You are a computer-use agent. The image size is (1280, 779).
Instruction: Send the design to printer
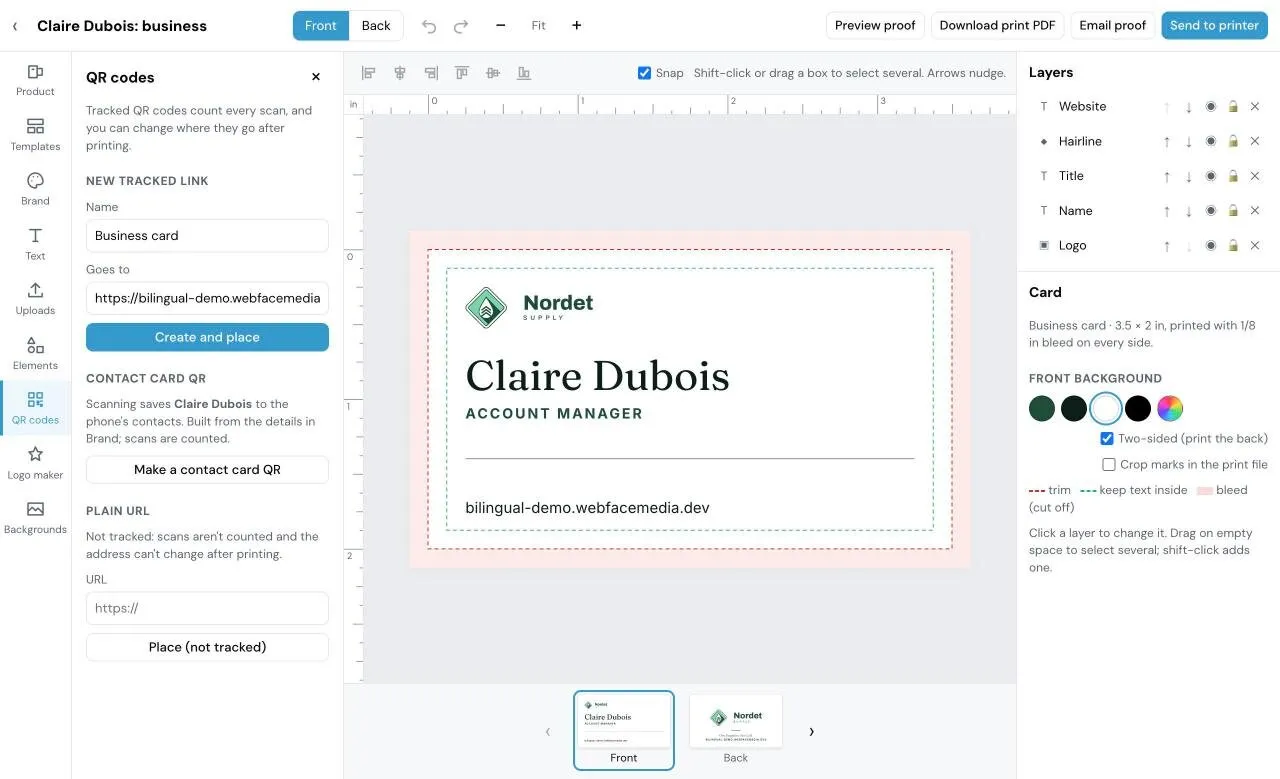1214,26
